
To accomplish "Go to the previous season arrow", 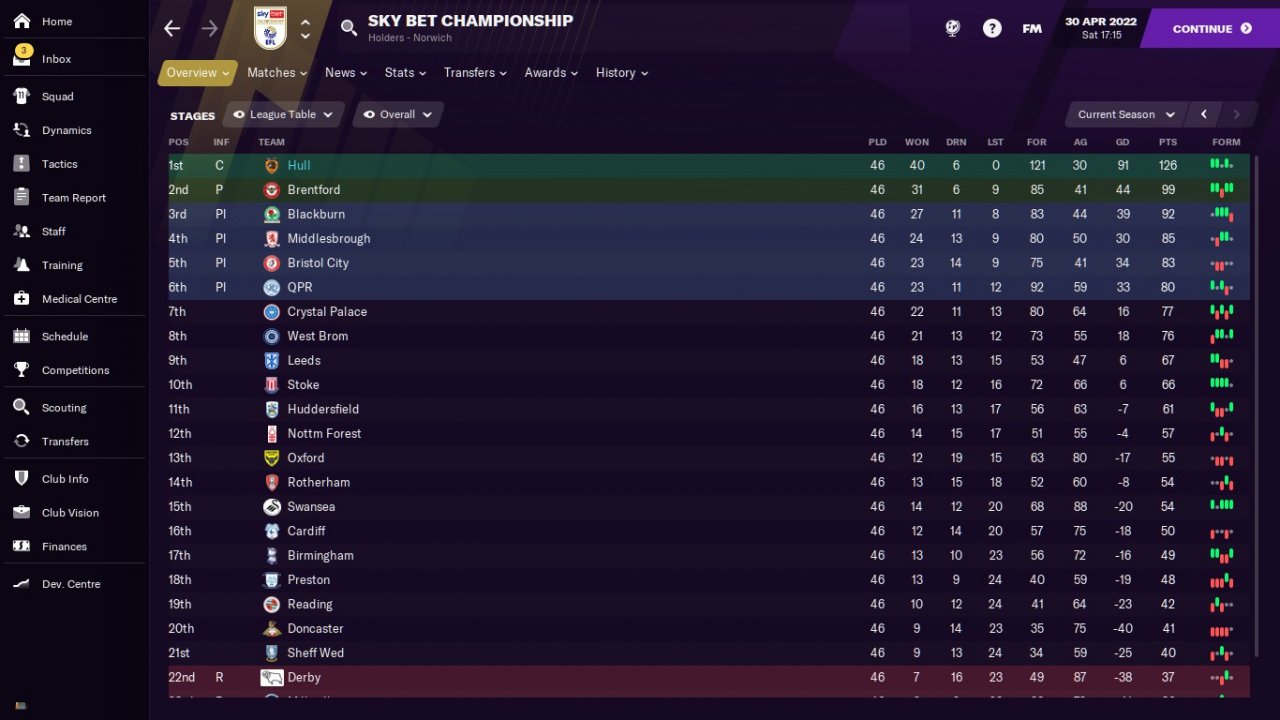I will coord(1204,115).
